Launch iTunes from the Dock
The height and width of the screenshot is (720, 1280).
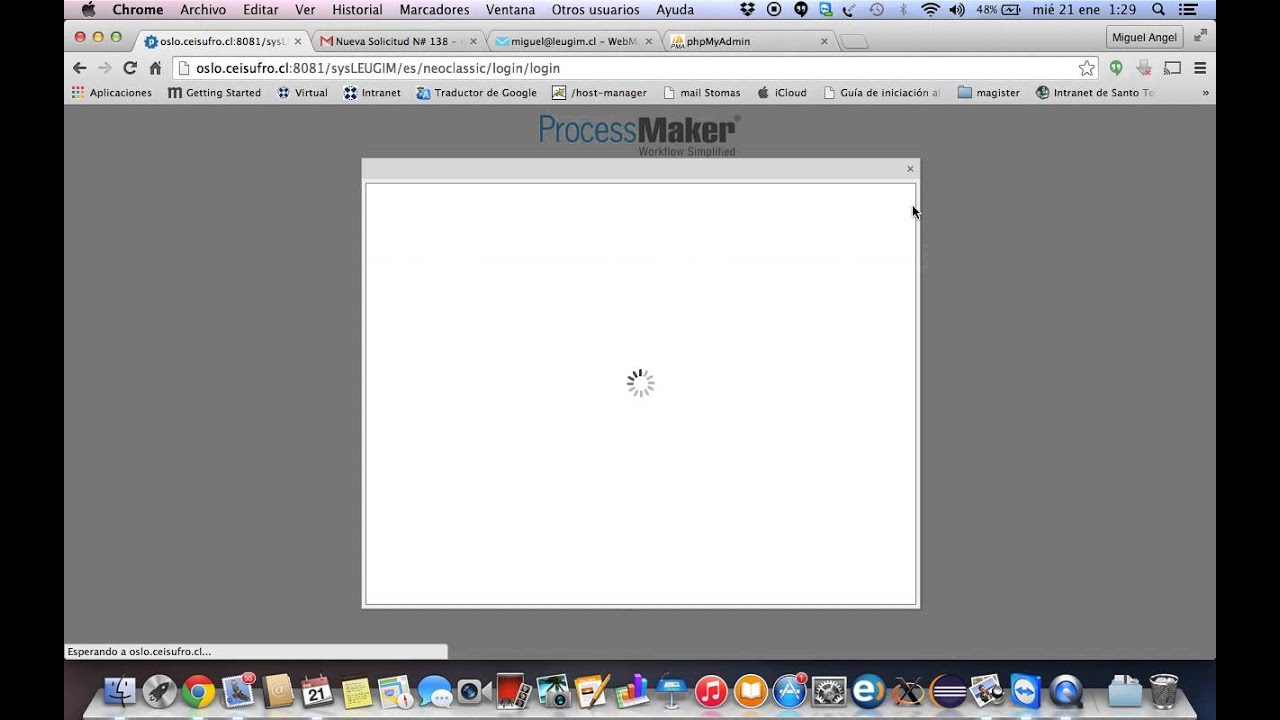pyautogui.click(x=710, y=692)
